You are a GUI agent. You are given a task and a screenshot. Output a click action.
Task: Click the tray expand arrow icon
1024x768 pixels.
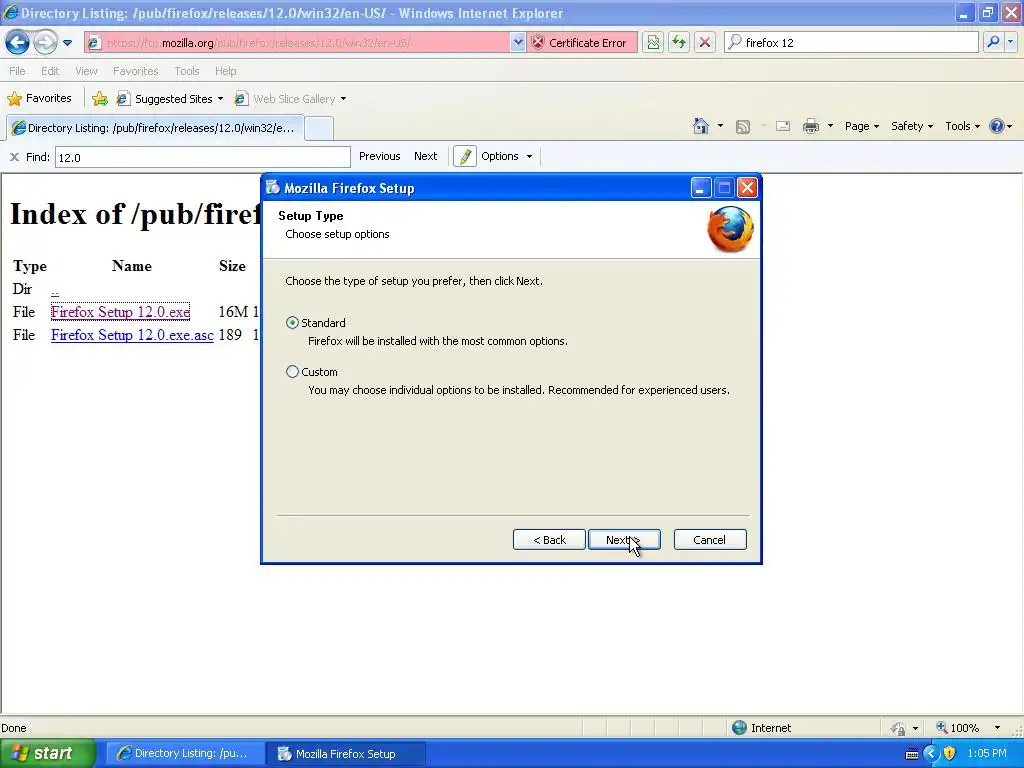(x=931, y=754)
